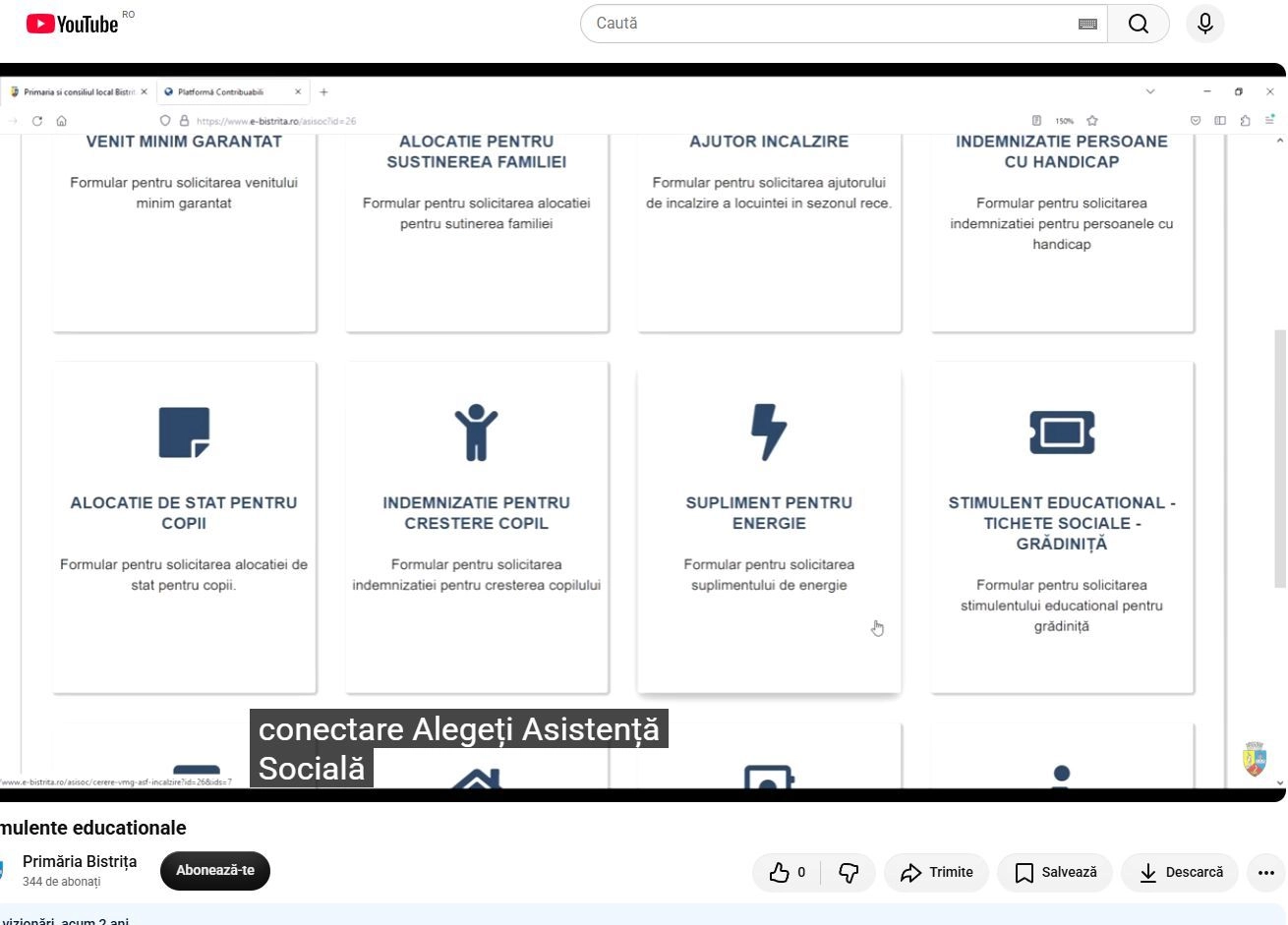The height and width of the screenshot is (925, 1288).
Task: Dislike the video with thumbs-down
Action: (848, 872)
